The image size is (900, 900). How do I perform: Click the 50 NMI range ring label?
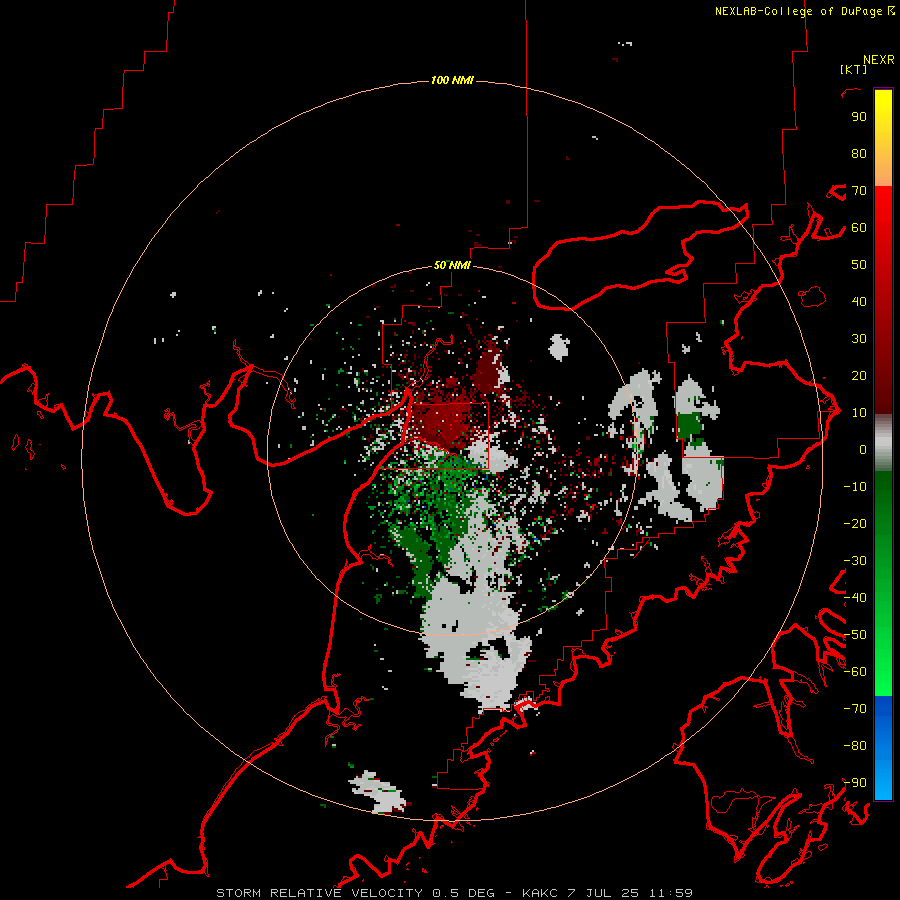tap(452, 265)
